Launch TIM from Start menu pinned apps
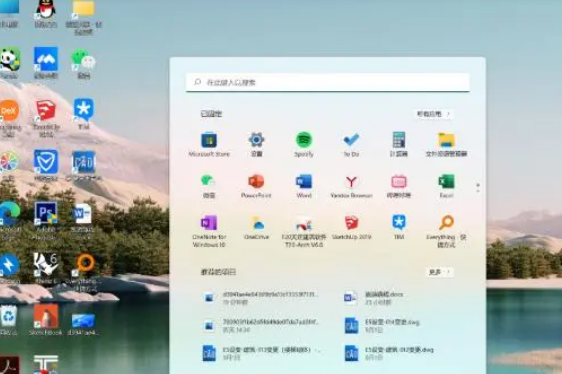The width and height of the screenshot is (562, 374). coord(399,227)
